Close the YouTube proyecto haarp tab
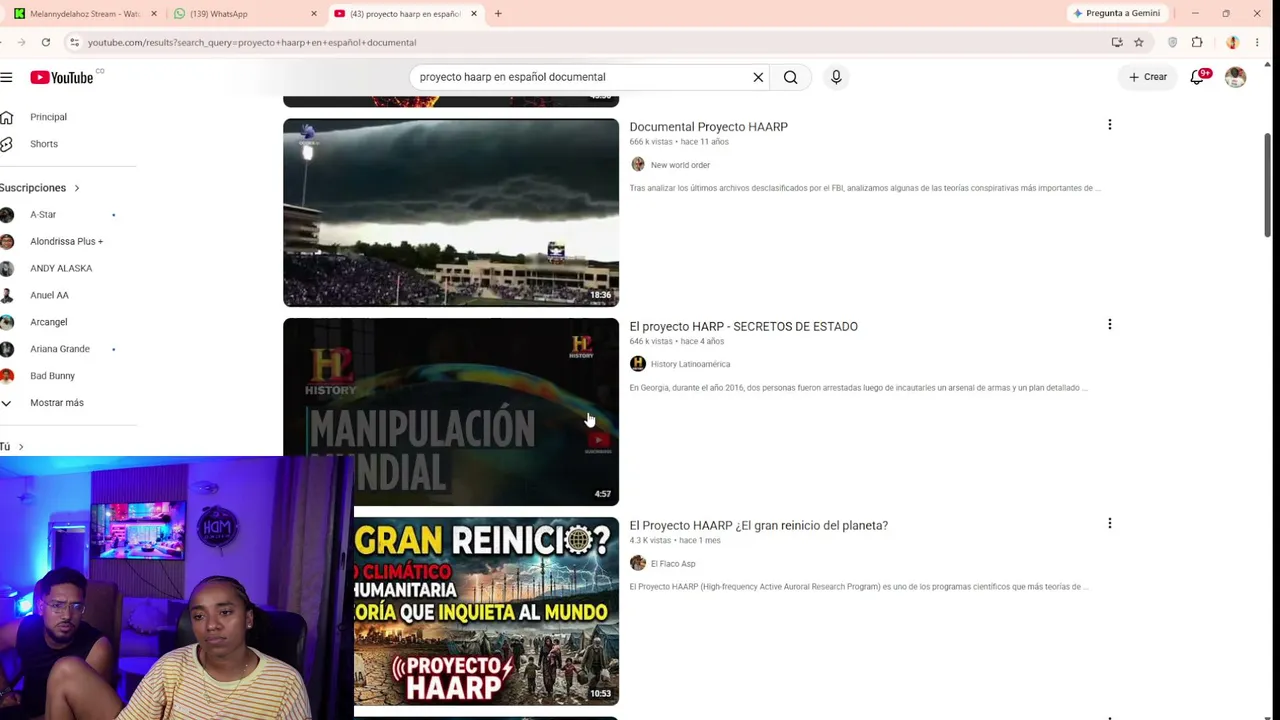This screenshot has width=1280, height=720. click(x=474, y=14)
